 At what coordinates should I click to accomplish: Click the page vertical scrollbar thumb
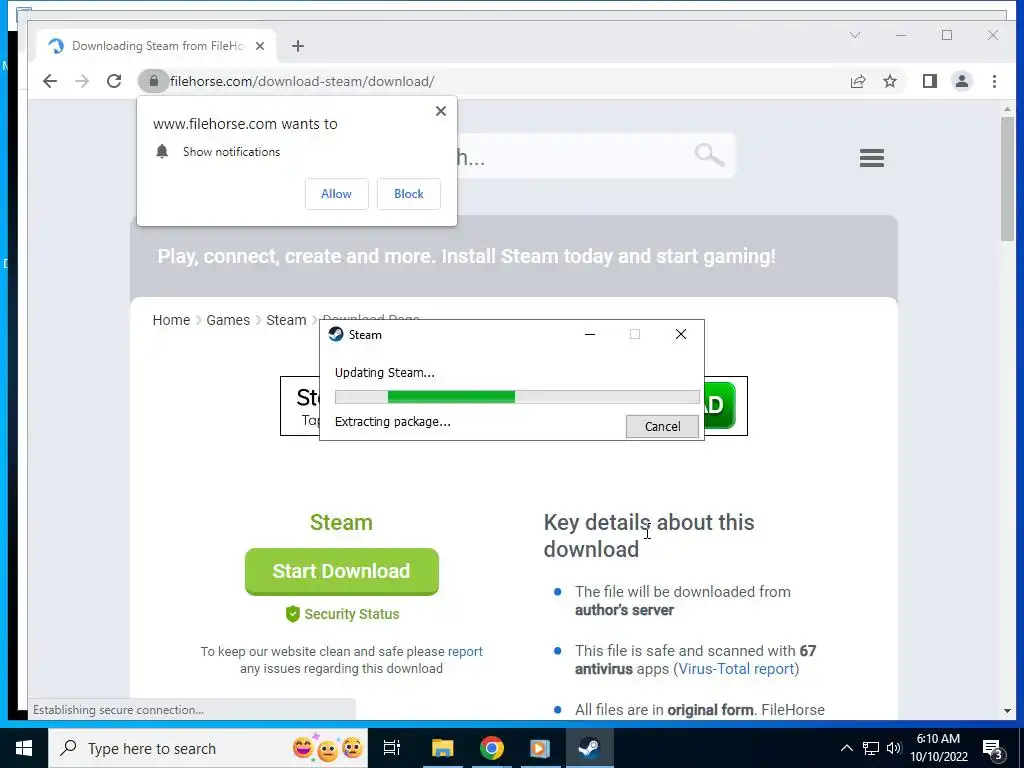[1008, 178]
